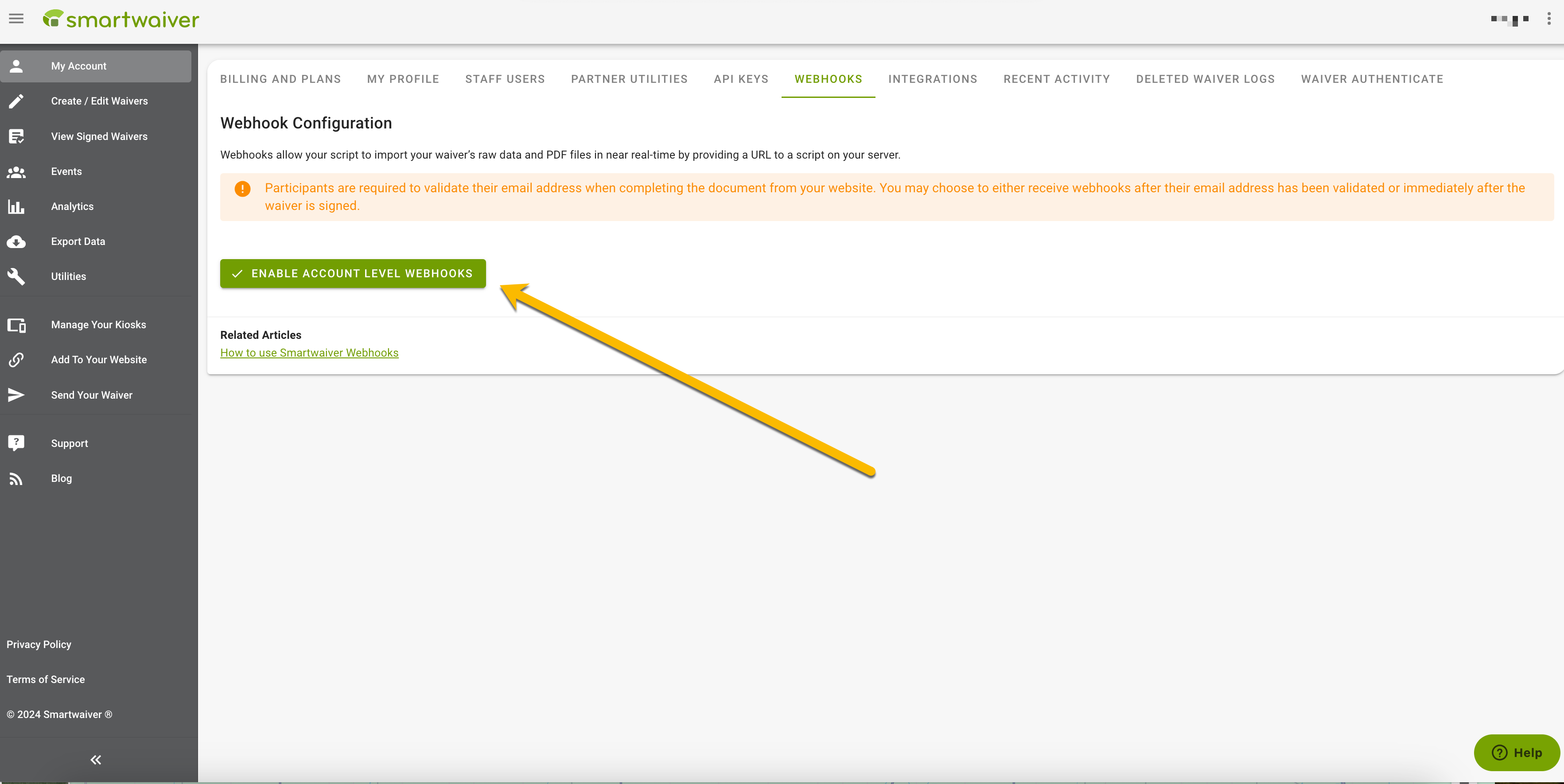
Task: Open How to use Smartwaiver Webhooks article
Action: tap(310, 353)
